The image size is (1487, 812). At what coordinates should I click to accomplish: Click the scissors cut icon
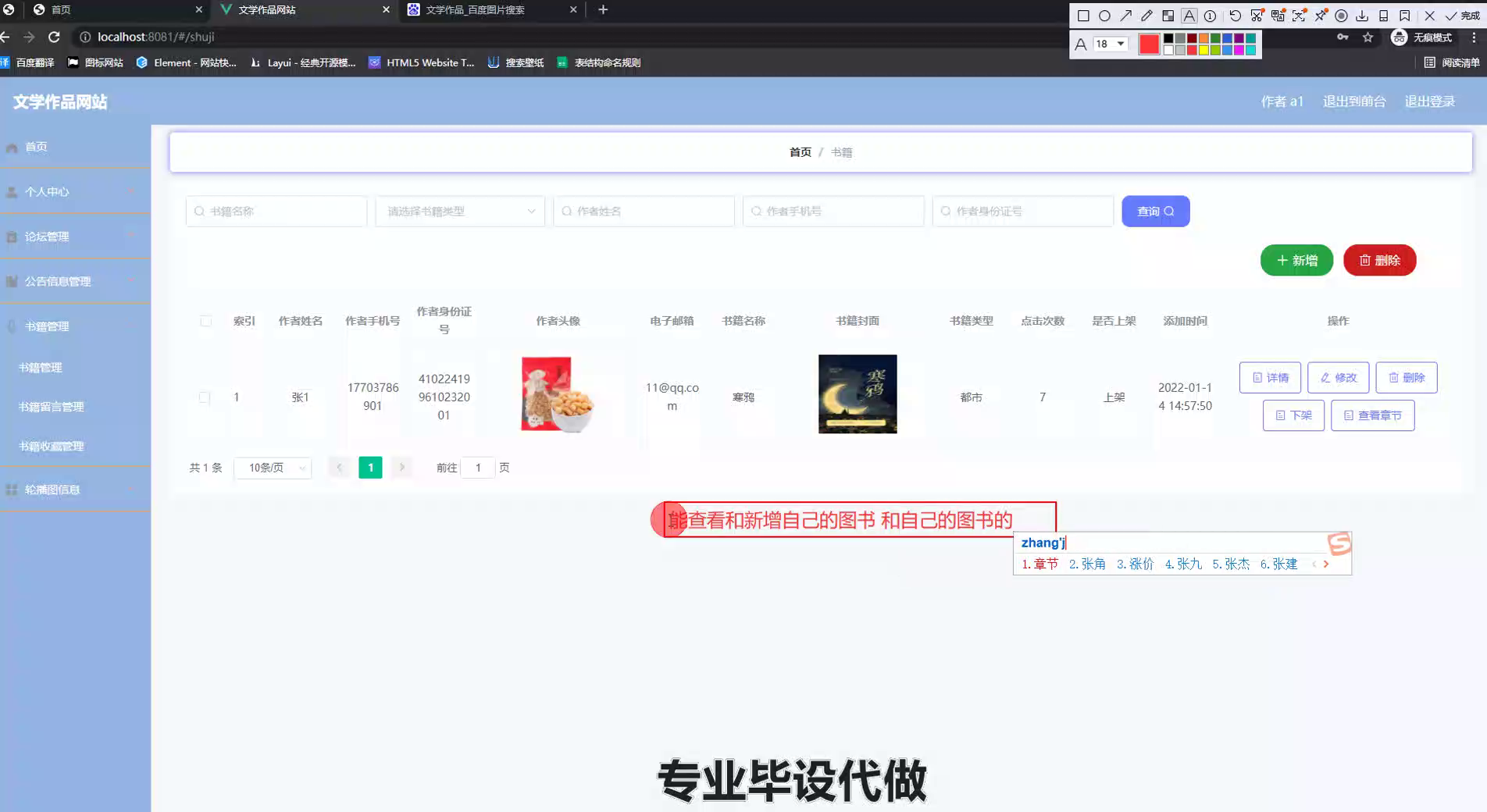1257,16
